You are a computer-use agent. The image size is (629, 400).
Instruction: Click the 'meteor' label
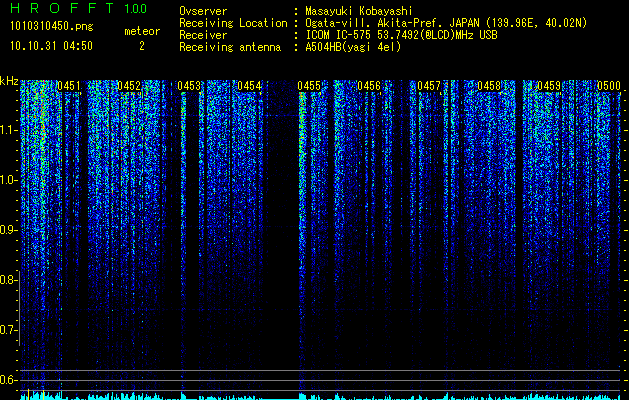click(142, 31)
